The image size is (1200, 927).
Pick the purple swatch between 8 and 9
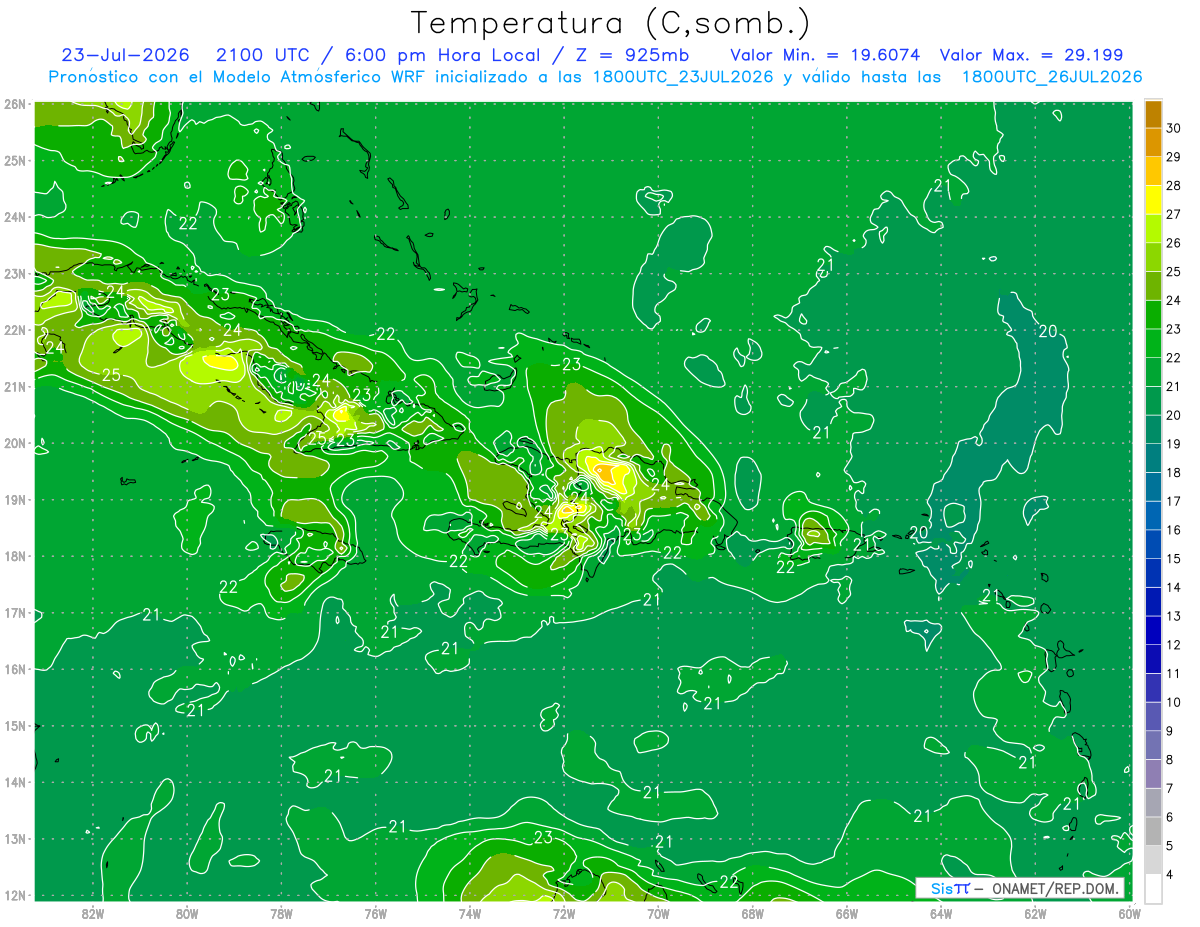click(x=1153, y=744)
